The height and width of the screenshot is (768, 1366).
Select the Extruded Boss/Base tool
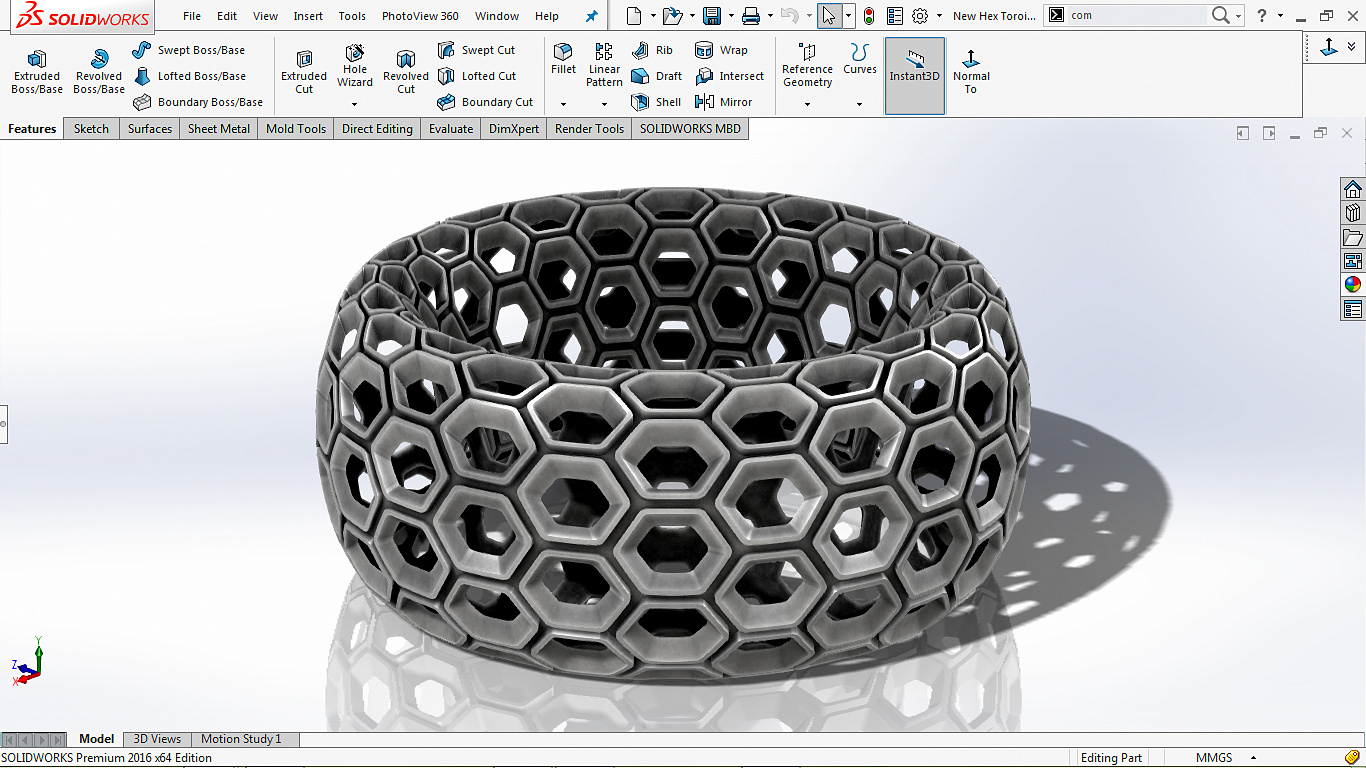[36, 70]
